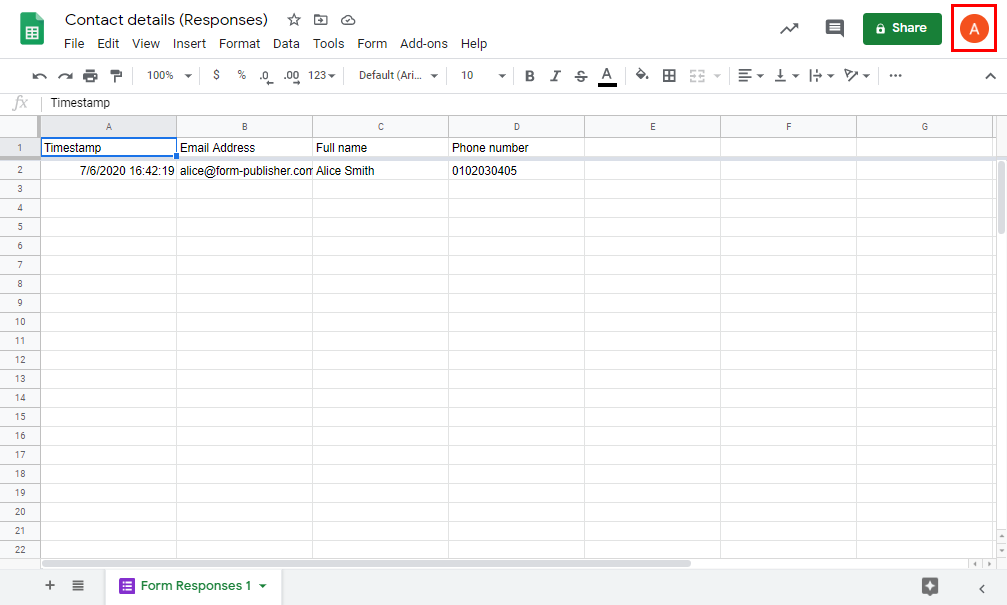Select row 2 header
This screenshot has width=1007, height=605.
(x=20, y=170)
